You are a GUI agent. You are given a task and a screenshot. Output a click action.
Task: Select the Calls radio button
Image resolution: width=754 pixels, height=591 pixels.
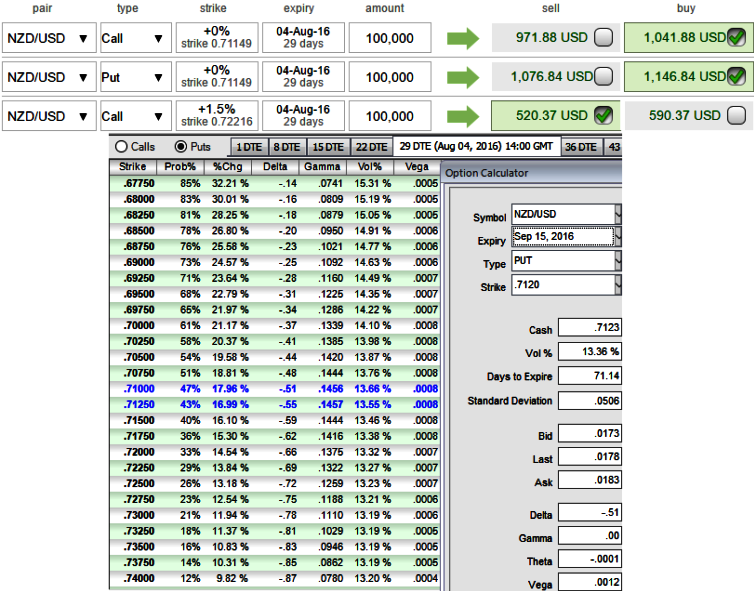click(122, 146)
